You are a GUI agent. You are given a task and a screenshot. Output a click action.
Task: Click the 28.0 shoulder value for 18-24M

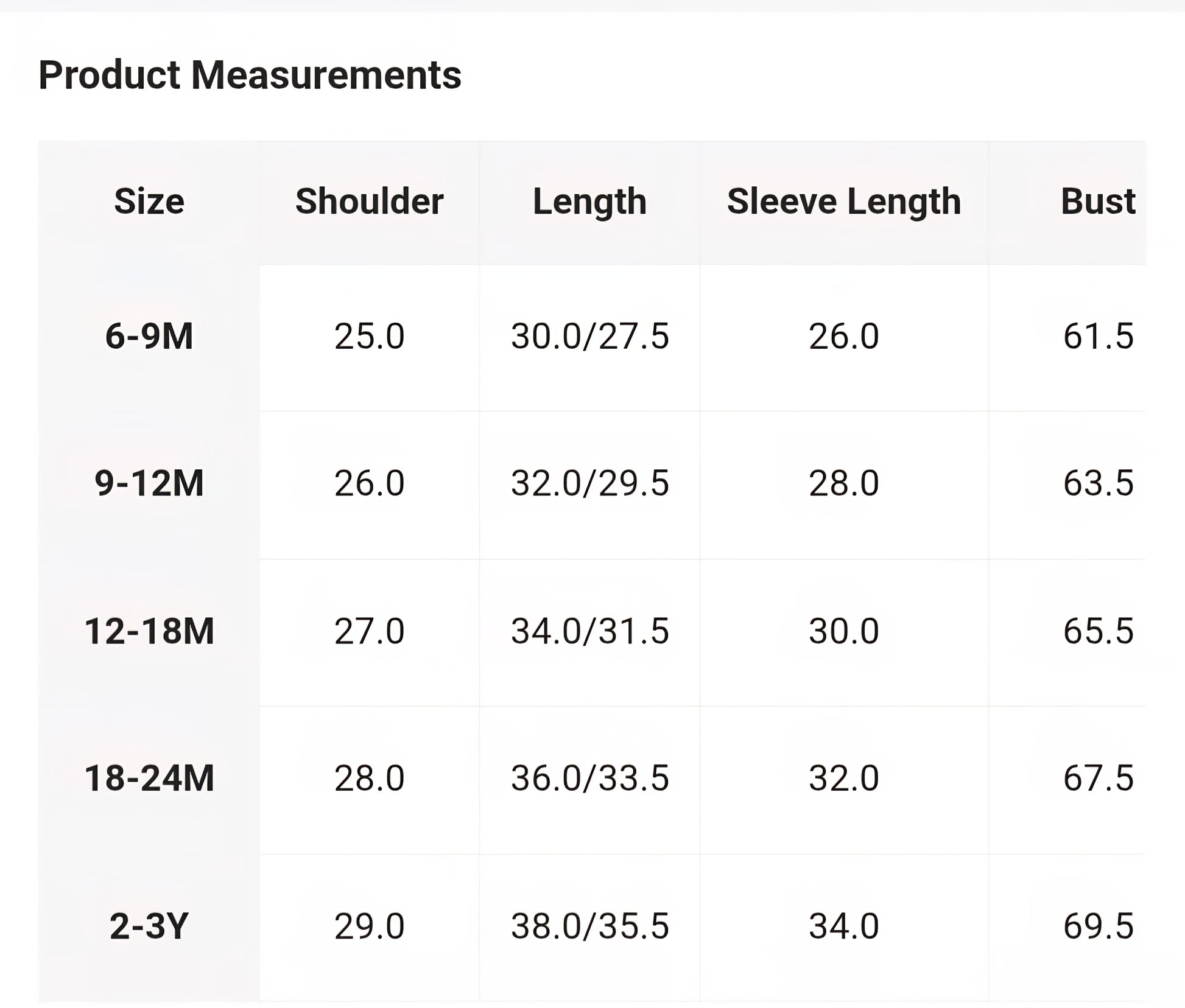pos(369,778)
